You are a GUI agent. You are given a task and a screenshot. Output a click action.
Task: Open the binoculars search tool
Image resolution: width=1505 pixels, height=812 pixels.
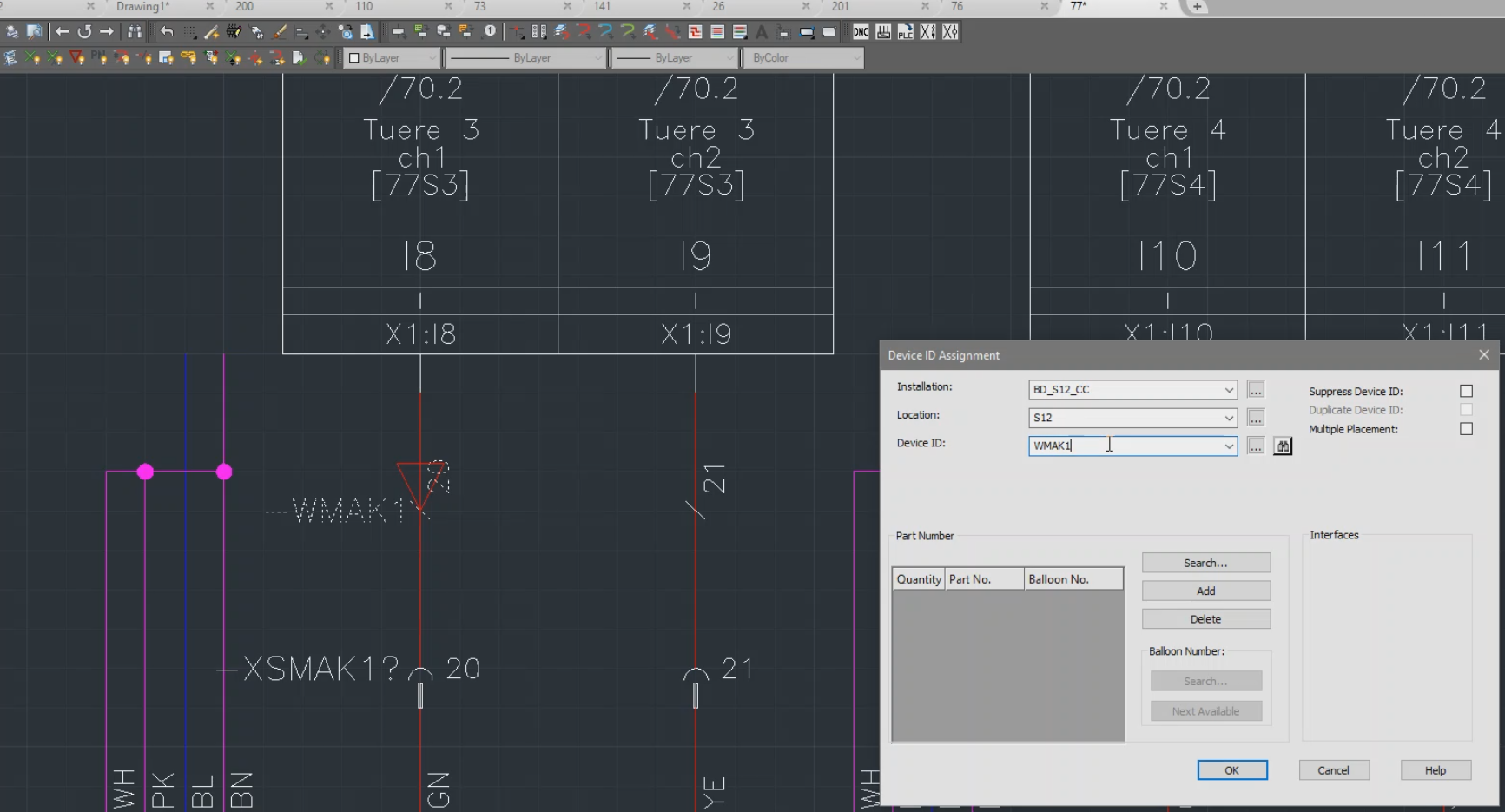135,31
